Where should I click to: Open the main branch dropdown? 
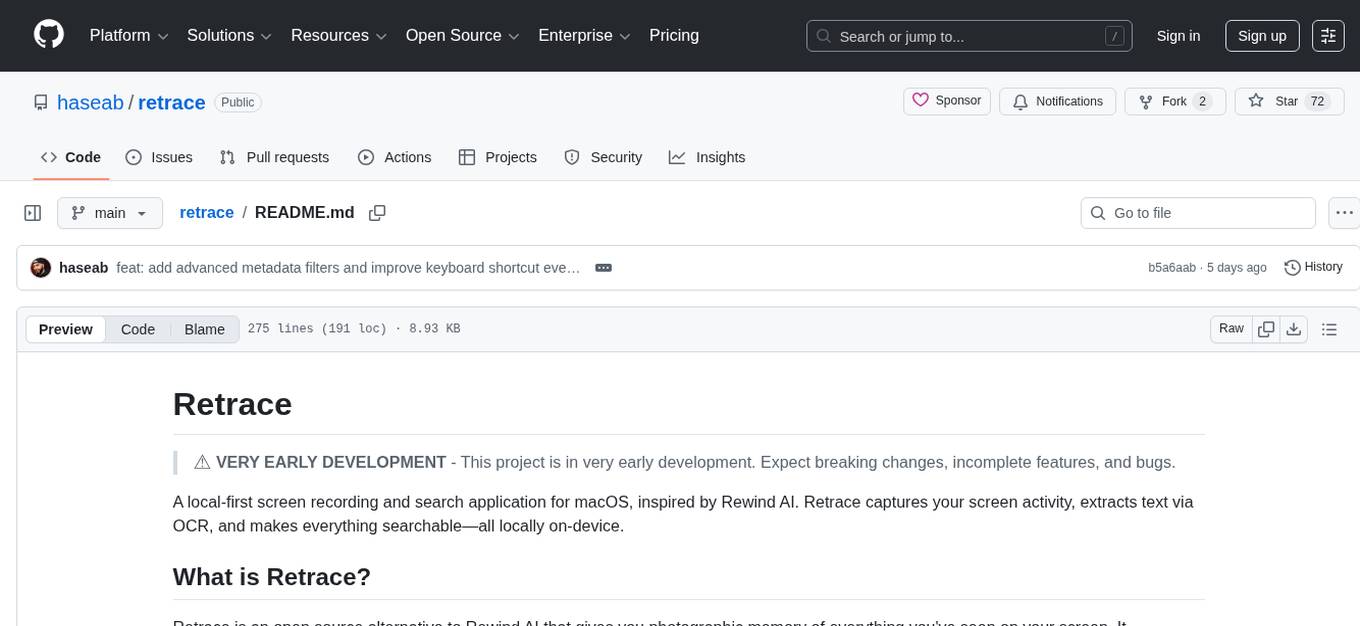[109, 213]
